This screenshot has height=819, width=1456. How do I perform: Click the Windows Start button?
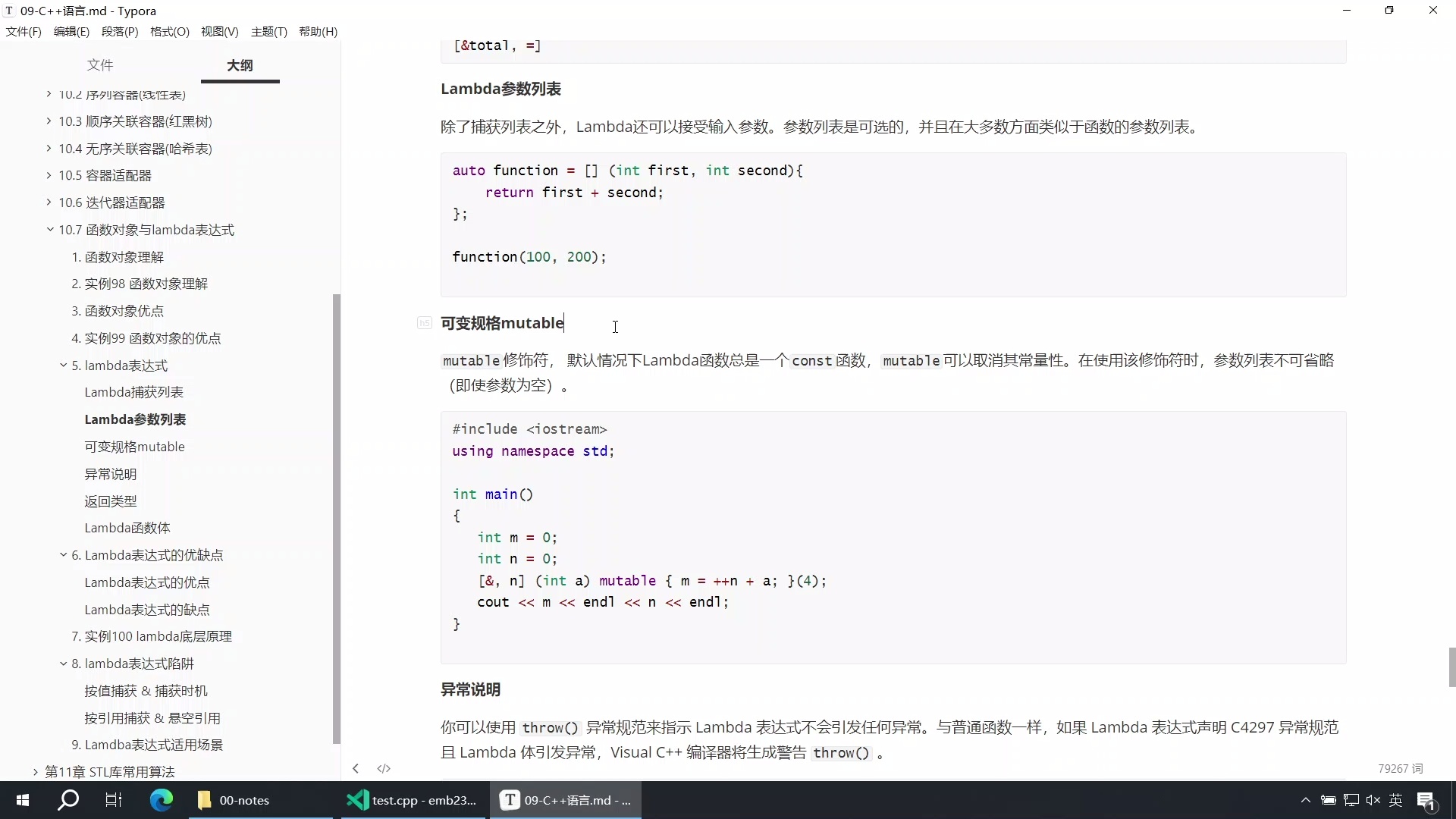point(22,800)
